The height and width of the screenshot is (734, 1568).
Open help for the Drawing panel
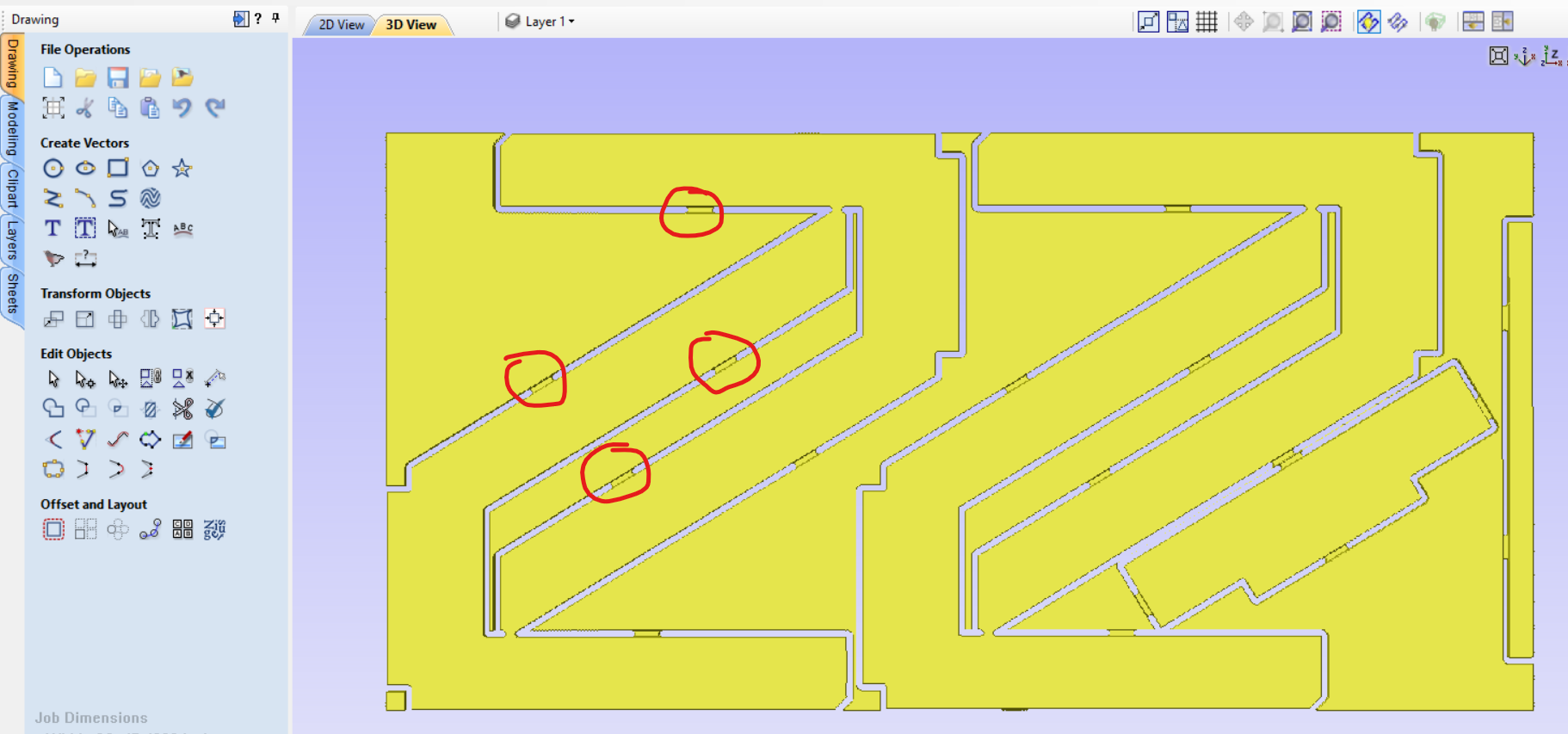coord(257,18)
